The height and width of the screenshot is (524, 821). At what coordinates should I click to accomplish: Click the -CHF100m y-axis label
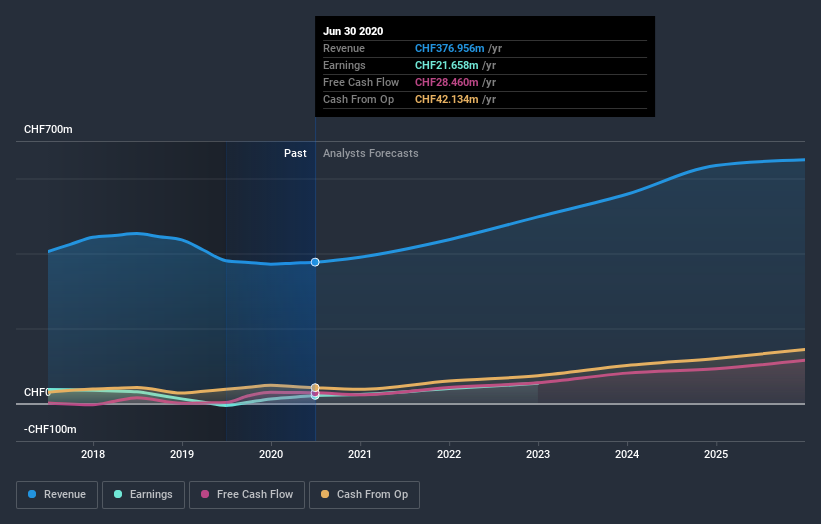tap(50, 429)
